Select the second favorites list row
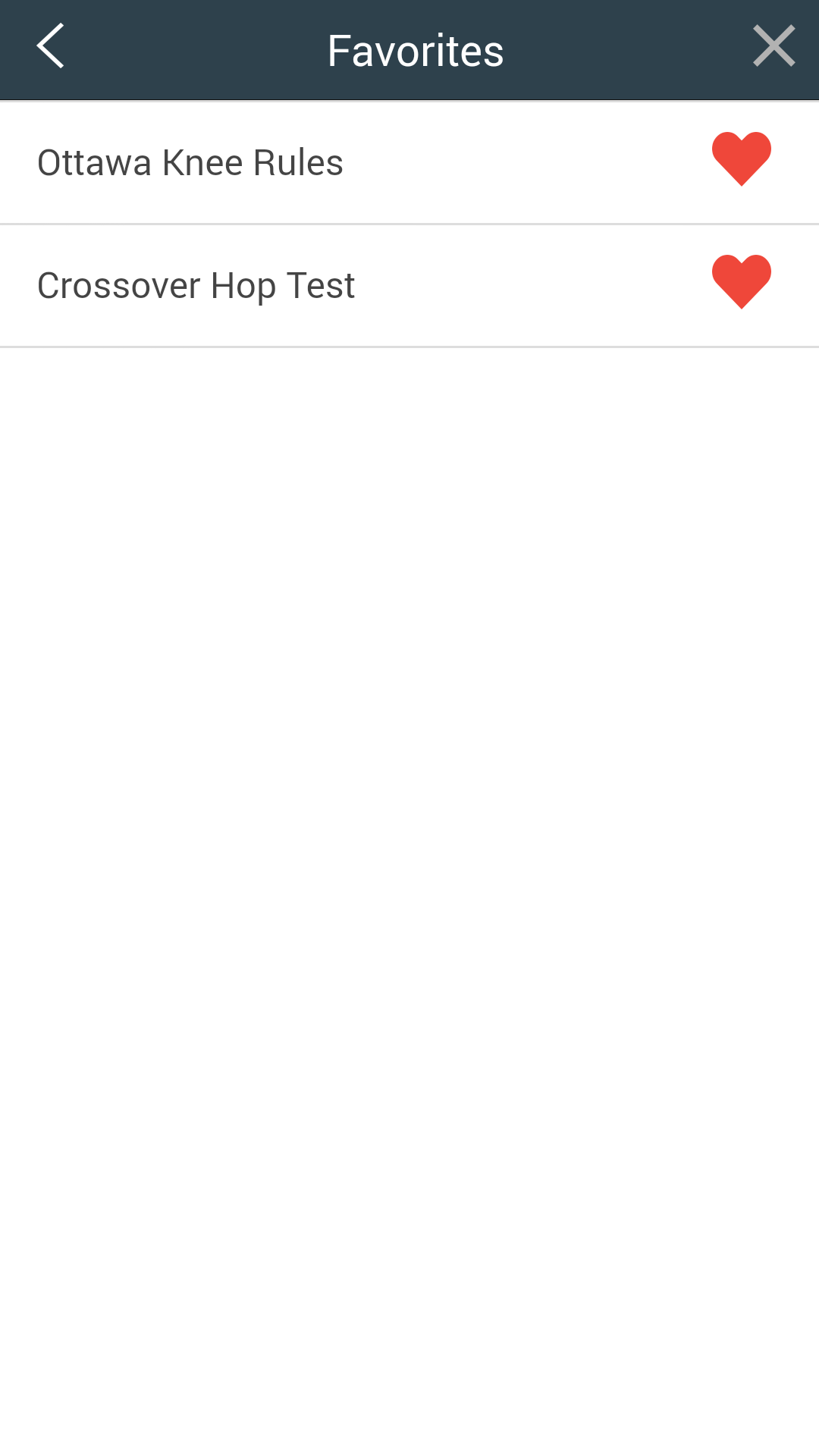Screen dimensions: 819x1456 click(x=409, y=286)
